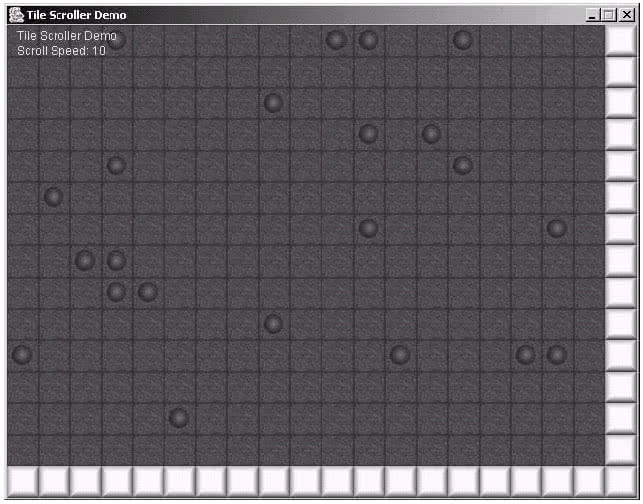The height and width of the screenshot is (504, 643).
Task: Click the 'Tile Scroller Demo' overlay text in canvas
Action: pos(67,36)
